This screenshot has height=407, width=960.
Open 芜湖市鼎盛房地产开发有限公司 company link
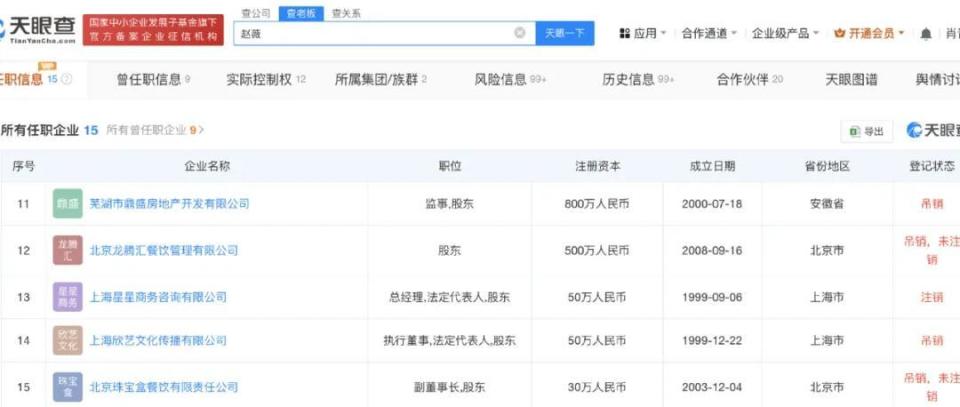(x=170, y=204)
